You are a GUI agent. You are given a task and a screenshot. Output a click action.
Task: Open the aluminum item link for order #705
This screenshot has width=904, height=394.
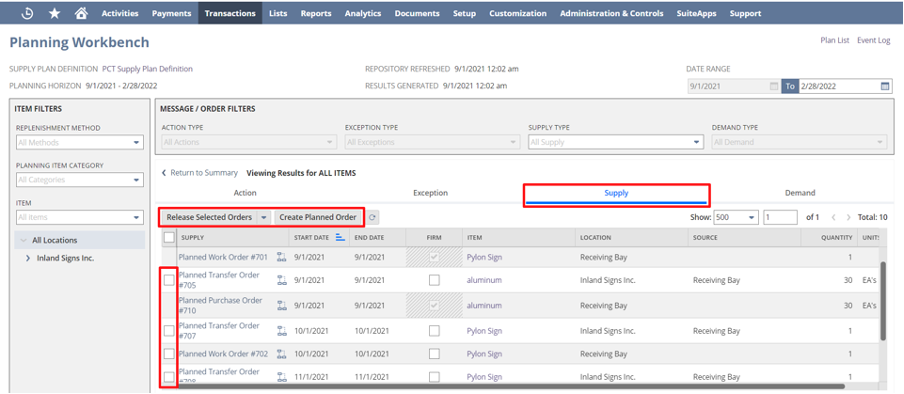pyautogui.click(x=484, y=280)
